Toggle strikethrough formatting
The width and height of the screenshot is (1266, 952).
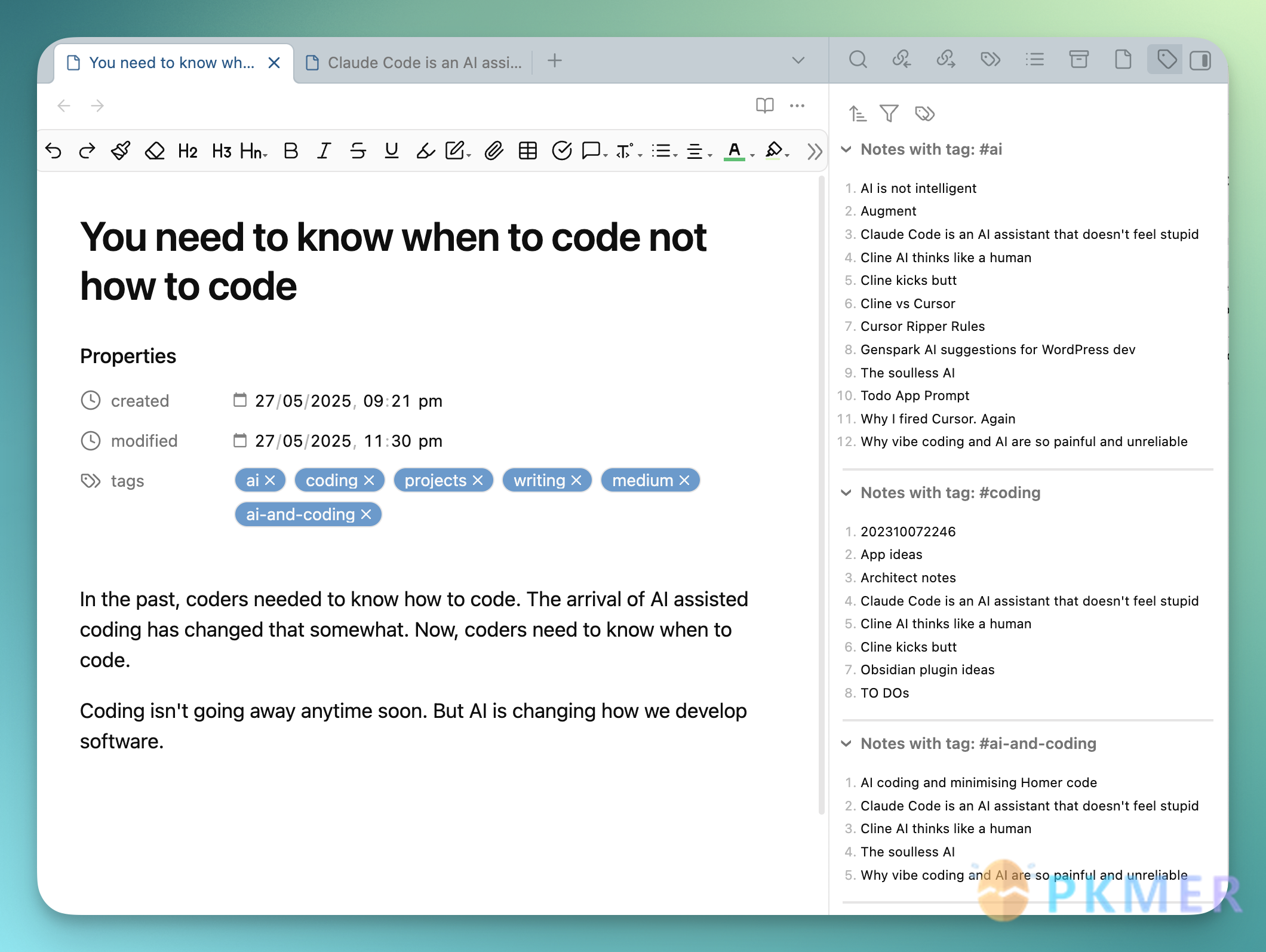358,151
